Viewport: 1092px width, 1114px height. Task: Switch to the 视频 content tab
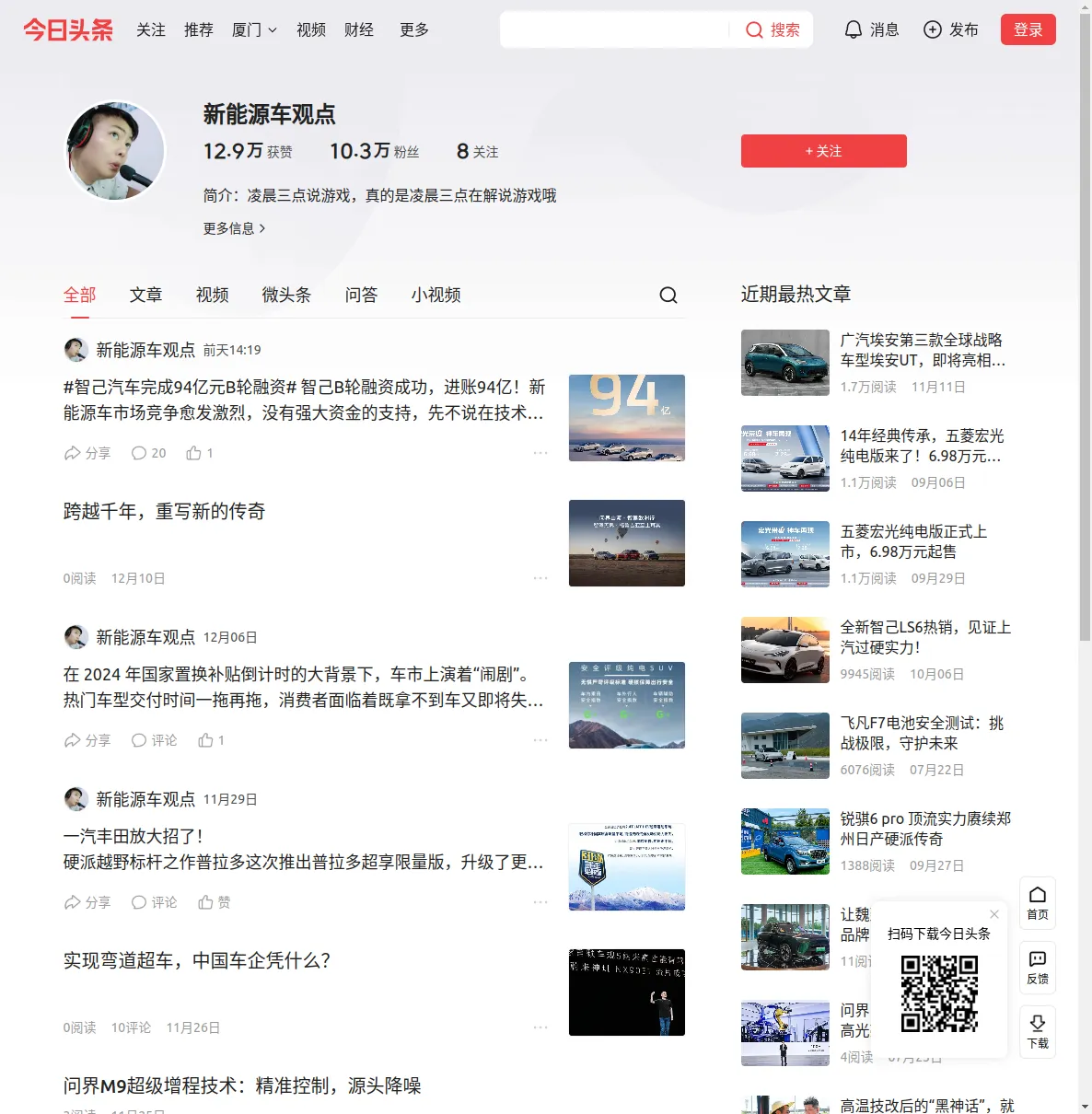[x=213, y=295]
